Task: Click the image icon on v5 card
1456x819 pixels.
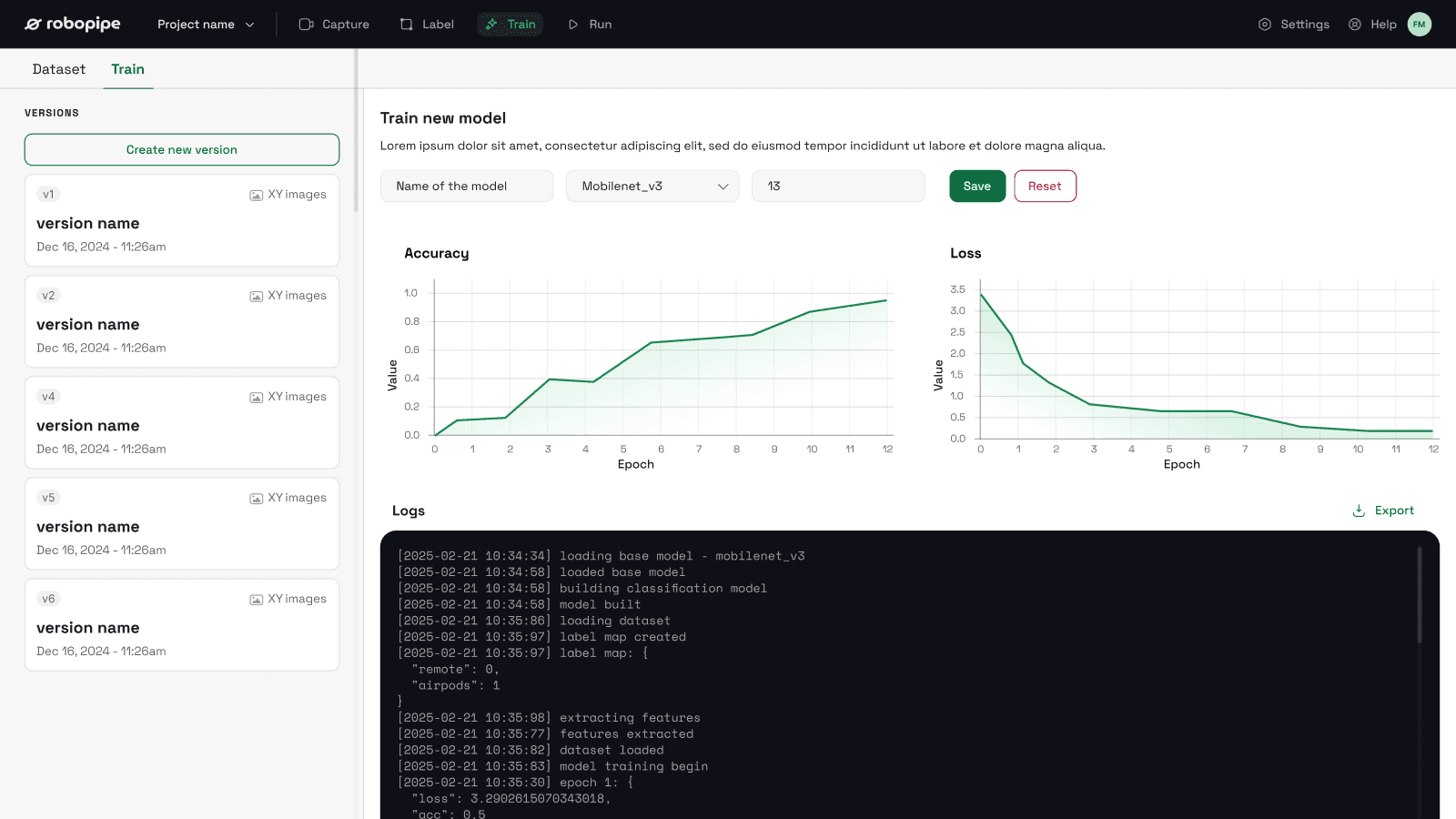Action: (257, 498)
